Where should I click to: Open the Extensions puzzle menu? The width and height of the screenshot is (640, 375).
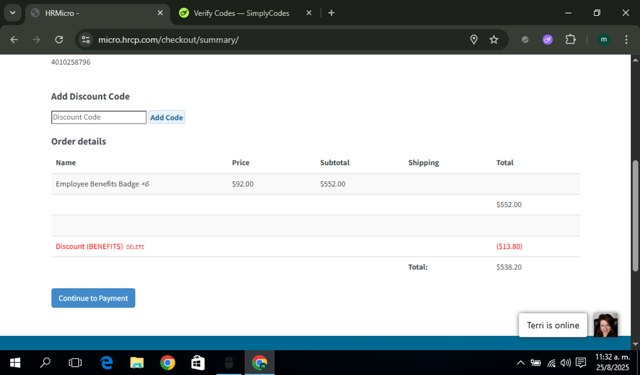pyautogui.click(x=570, y=40)
